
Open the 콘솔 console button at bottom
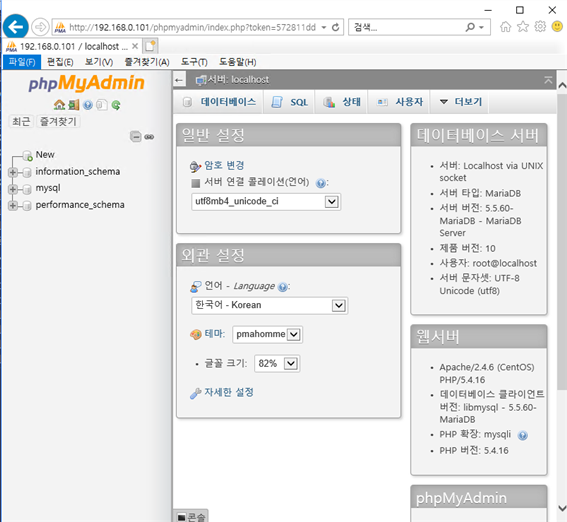pos(191,517)
